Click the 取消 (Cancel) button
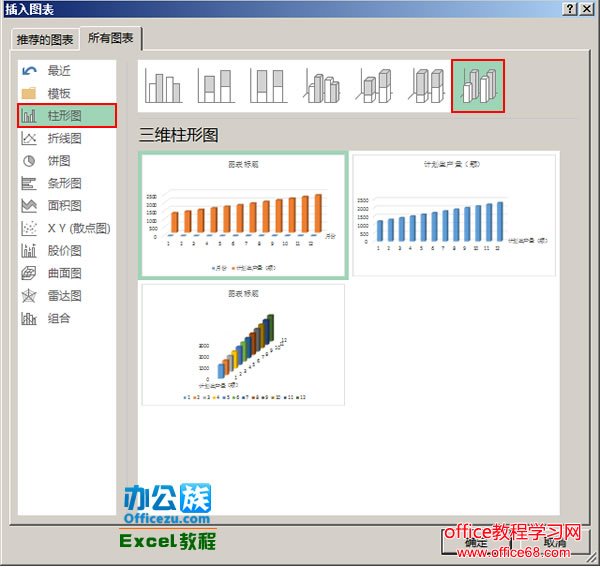The height and width of the screenshot is (569, 600). [x=554, y=542]
